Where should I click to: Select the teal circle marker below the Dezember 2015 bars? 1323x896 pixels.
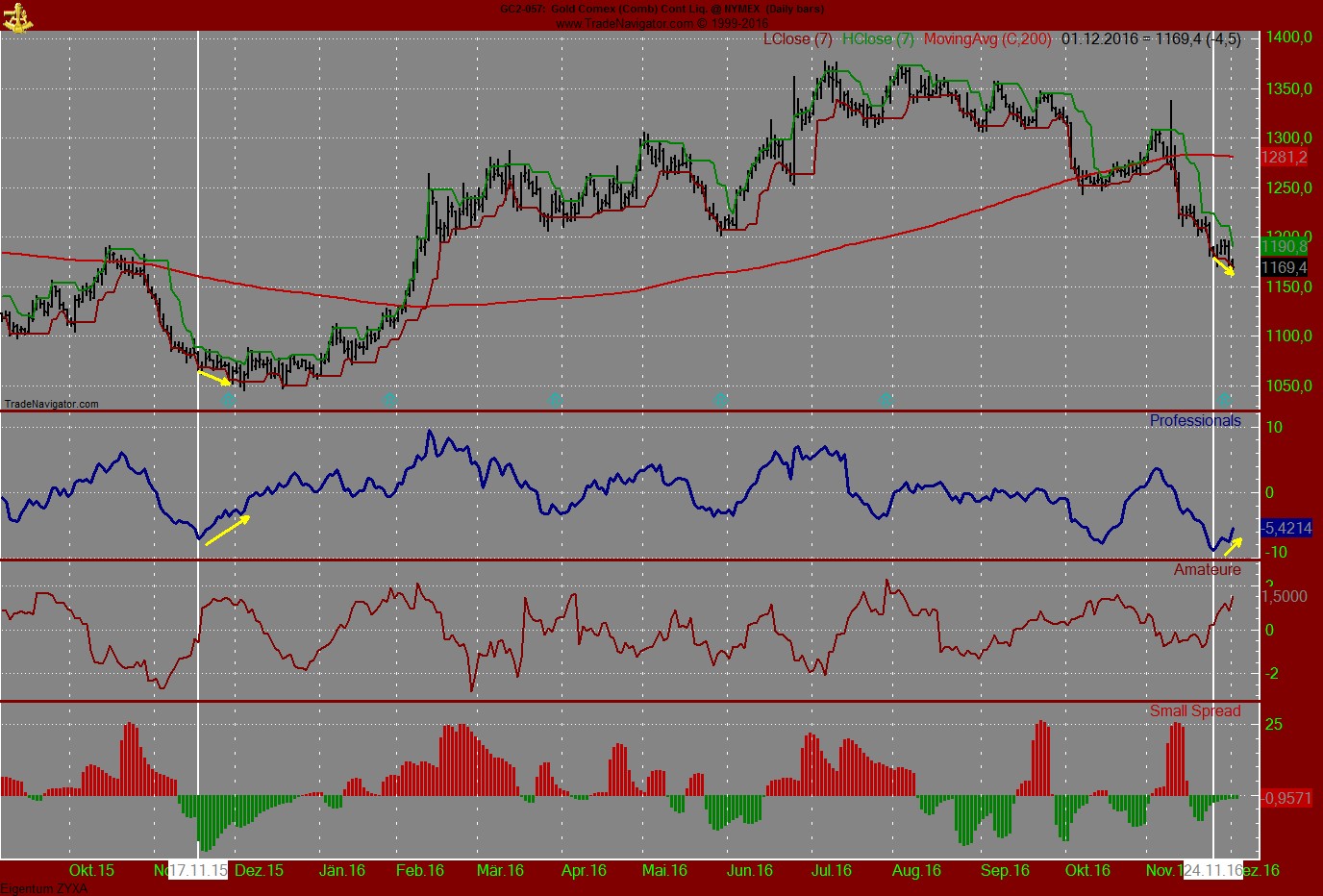229,398
